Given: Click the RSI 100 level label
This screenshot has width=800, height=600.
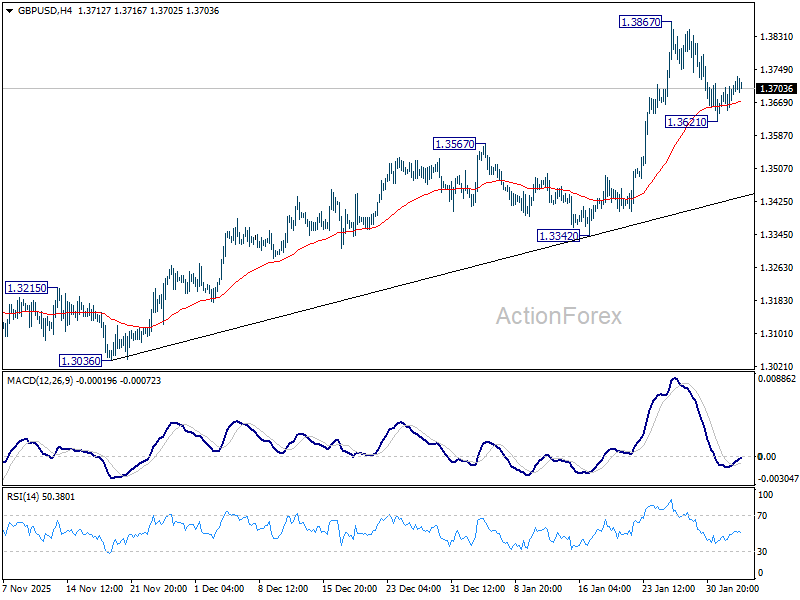Looking at the screenshot, I should (766, 494).
